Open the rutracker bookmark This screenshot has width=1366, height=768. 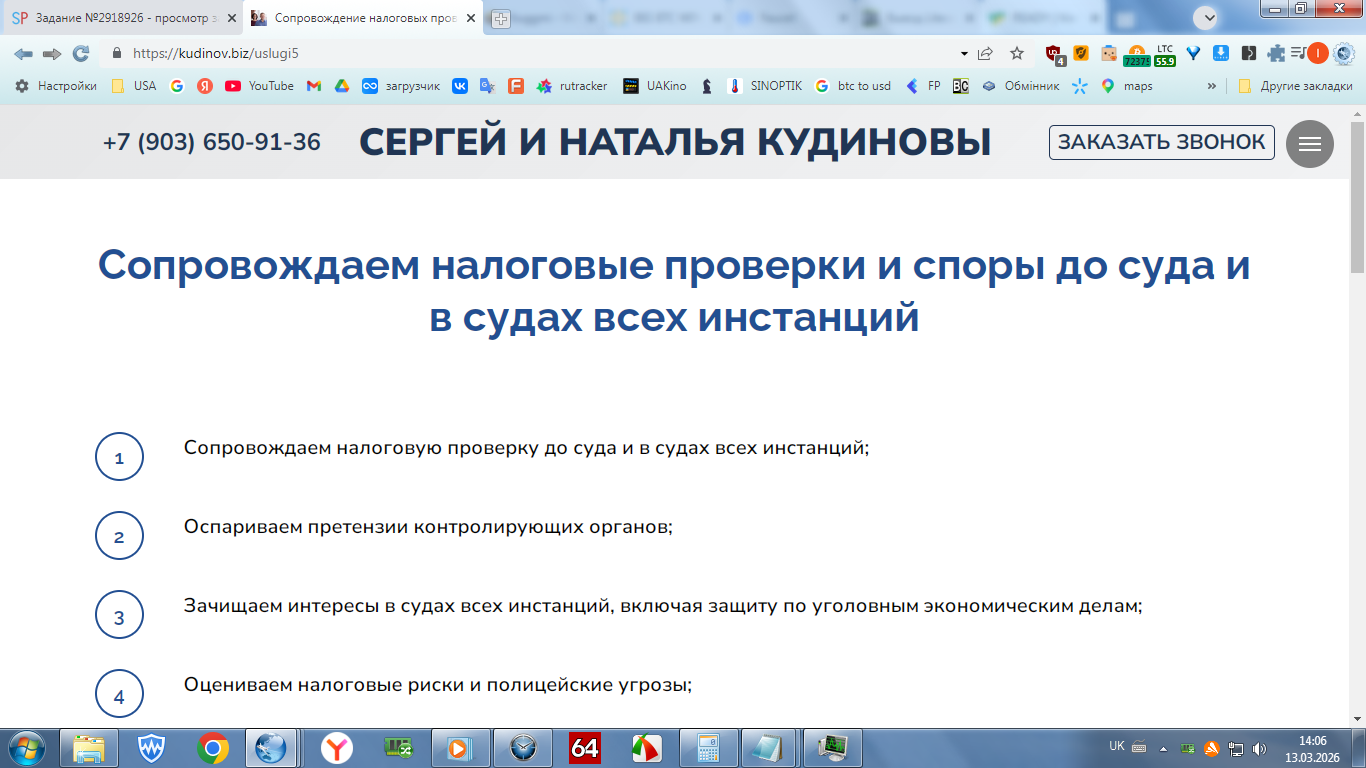(572, 86)
